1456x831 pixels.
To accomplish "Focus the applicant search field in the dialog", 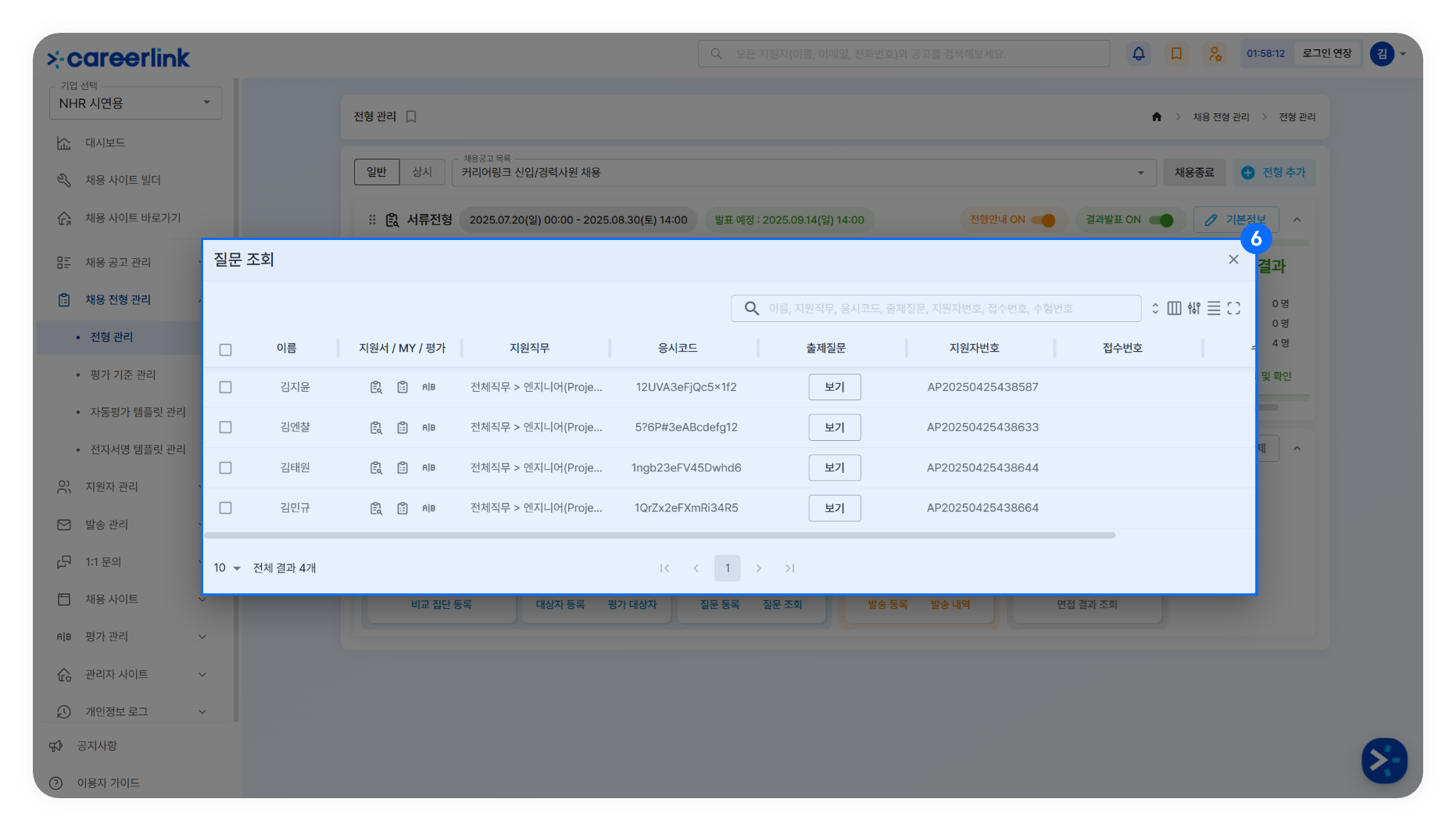I will click(936, 308).
